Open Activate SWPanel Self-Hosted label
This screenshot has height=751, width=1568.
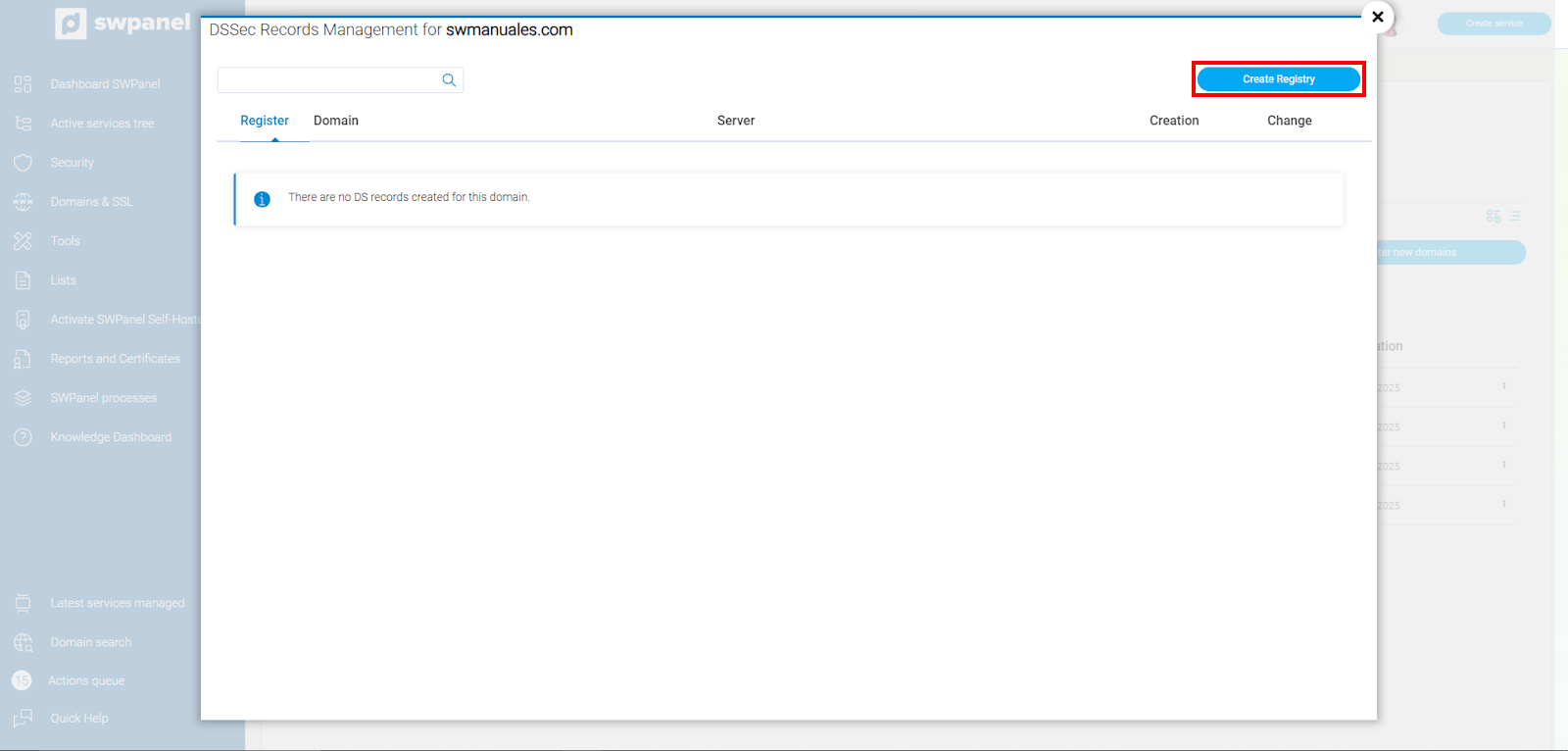coord(125,320)
